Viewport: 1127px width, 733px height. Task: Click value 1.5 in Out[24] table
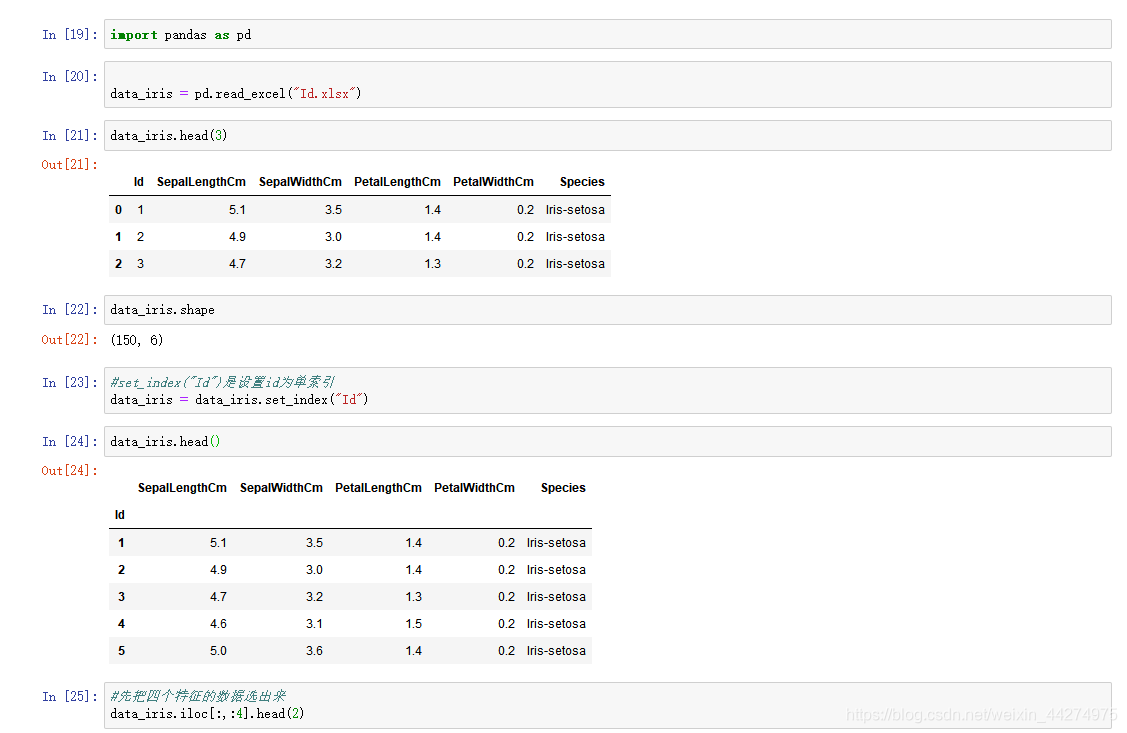(x=414, y=624)
